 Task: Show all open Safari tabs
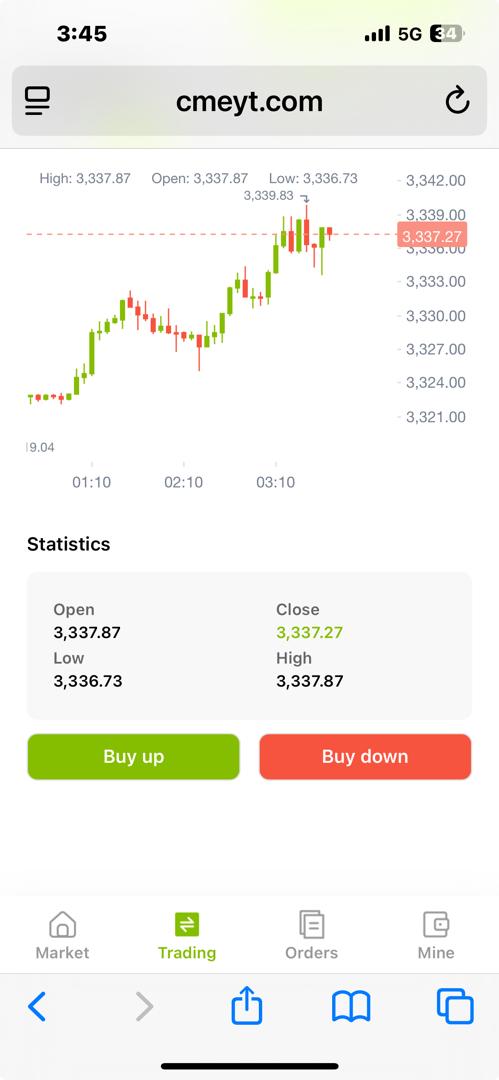click(455, 1006)
